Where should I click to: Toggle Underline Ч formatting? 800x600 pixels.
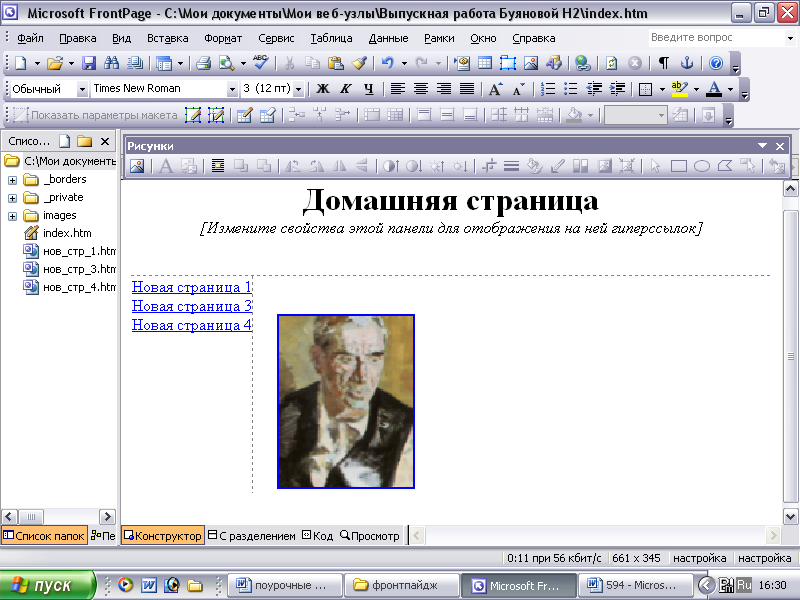pos(369,89)
